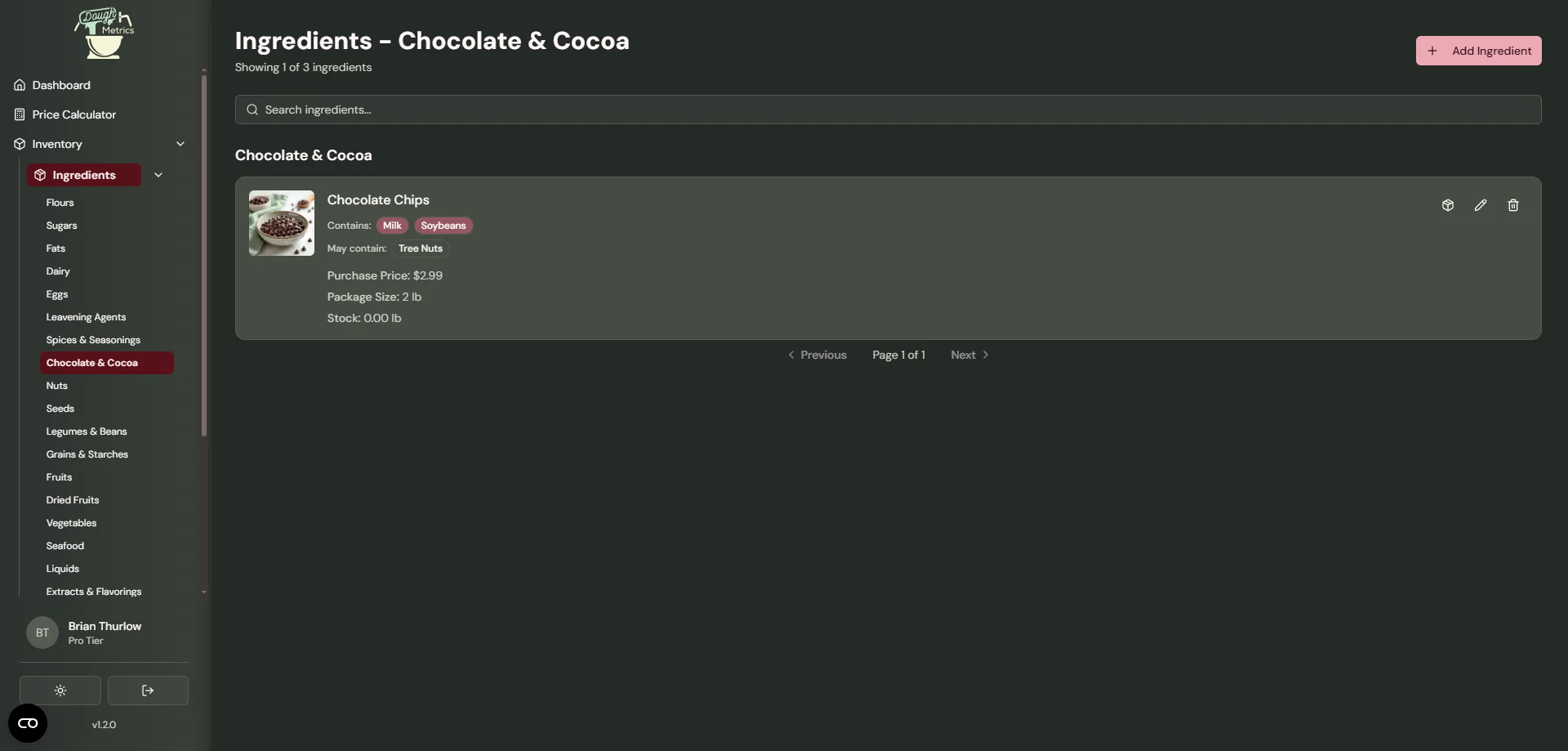Select the Milk allergen badge
Image resolution: width=1568 pixels, height=751 pixels.
(392, 225)
